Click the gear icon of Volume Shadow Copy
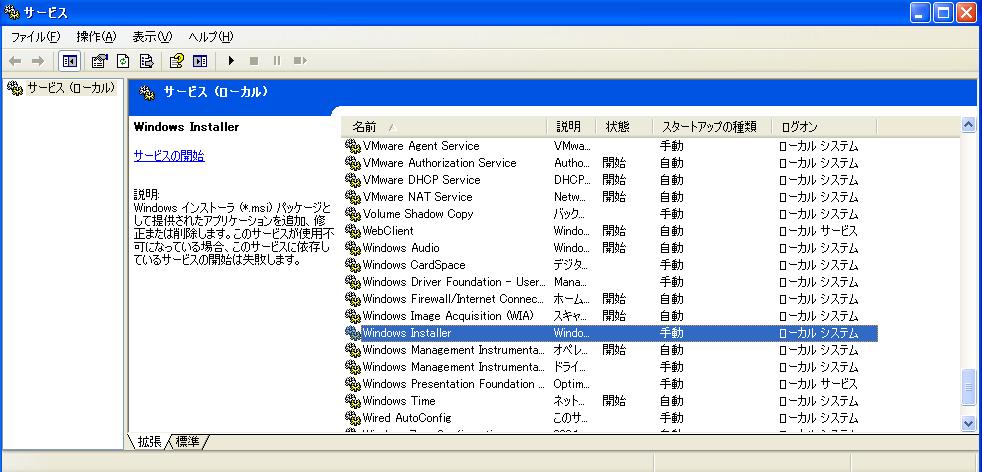The width and height of the screenshot is (982, 472). coord(353,214)
